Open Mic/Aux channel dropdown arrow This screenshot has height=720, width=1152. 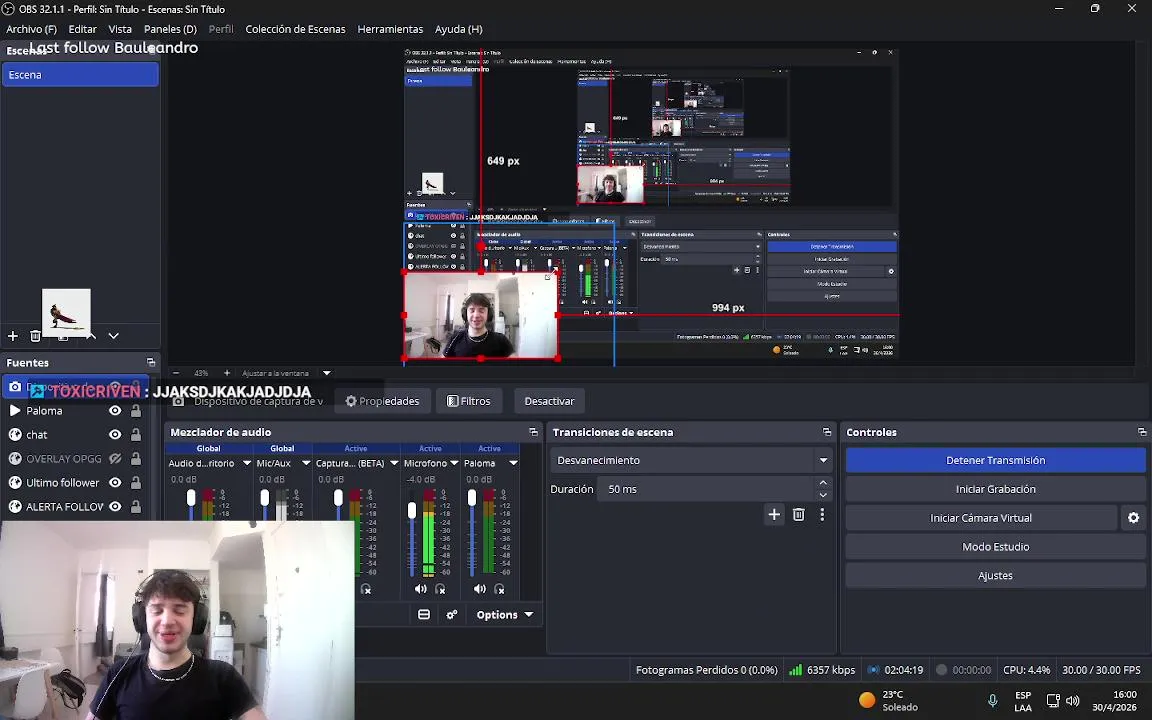(306, 463)
